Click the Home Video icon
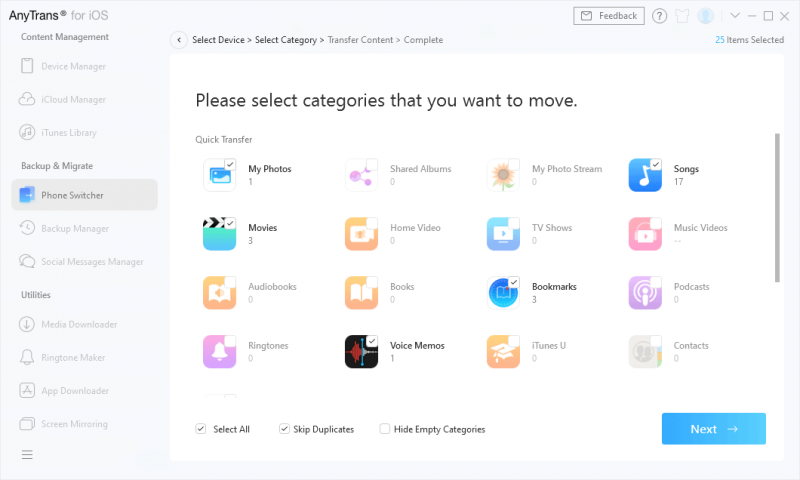The image size is (800, 480). [361, 234]
